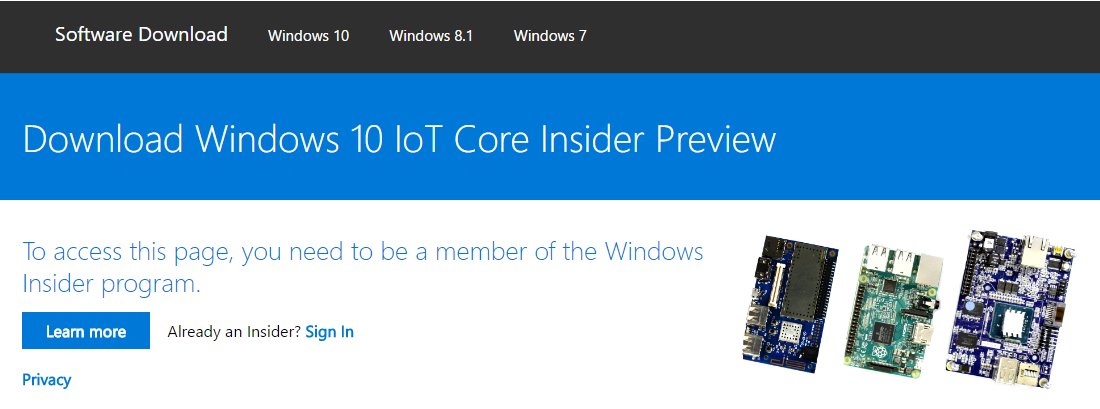Viewport: 1100px width, 409px height.
Task: Select the Windows 10 menu item
Action: click(308, 36)
